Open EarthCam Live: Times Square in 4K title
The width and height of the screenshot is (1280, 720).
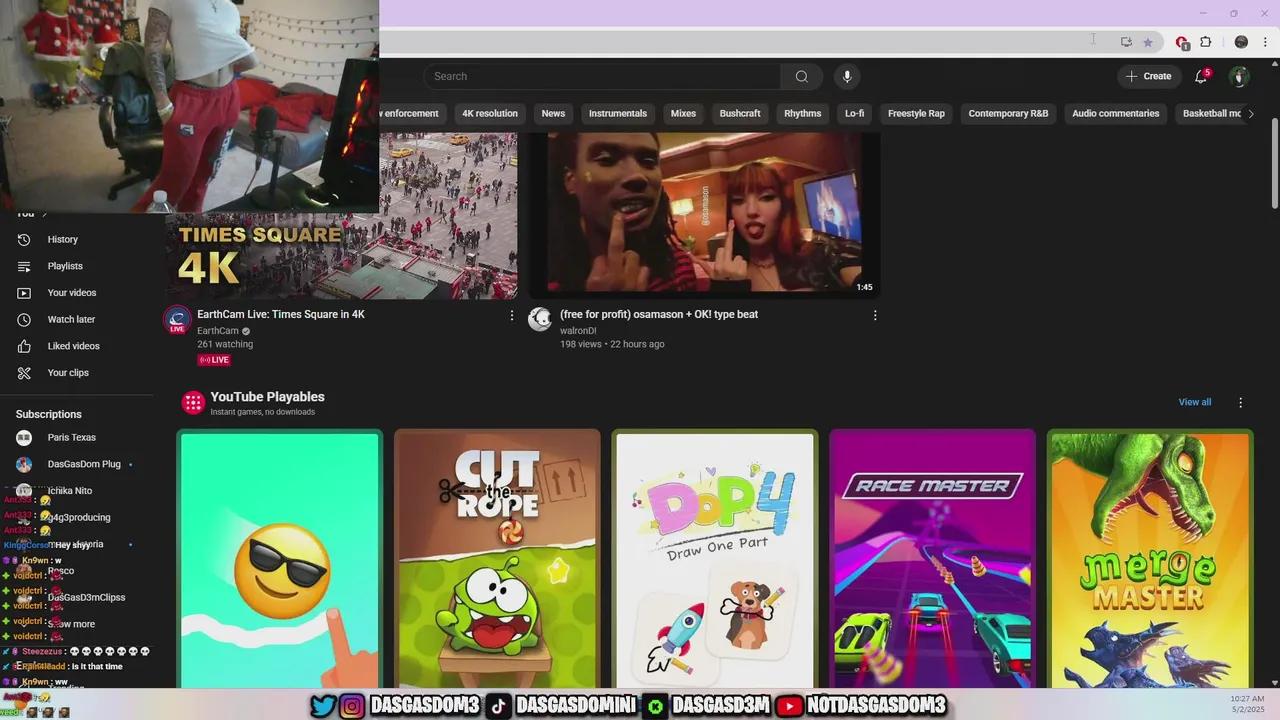point(281,314)
